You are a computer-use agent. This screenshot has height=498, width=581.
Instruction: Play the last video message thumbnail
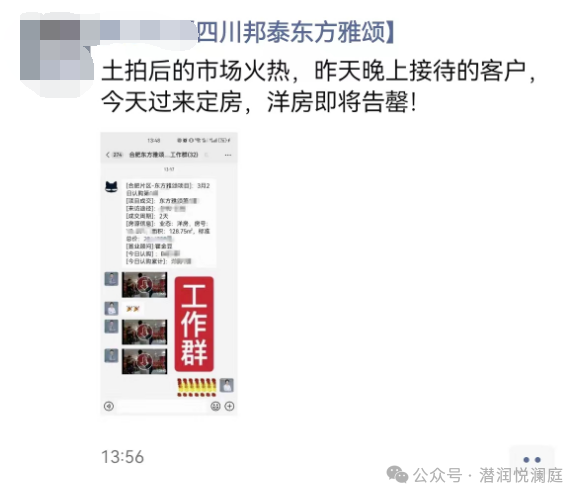click(x=145, y=361)
